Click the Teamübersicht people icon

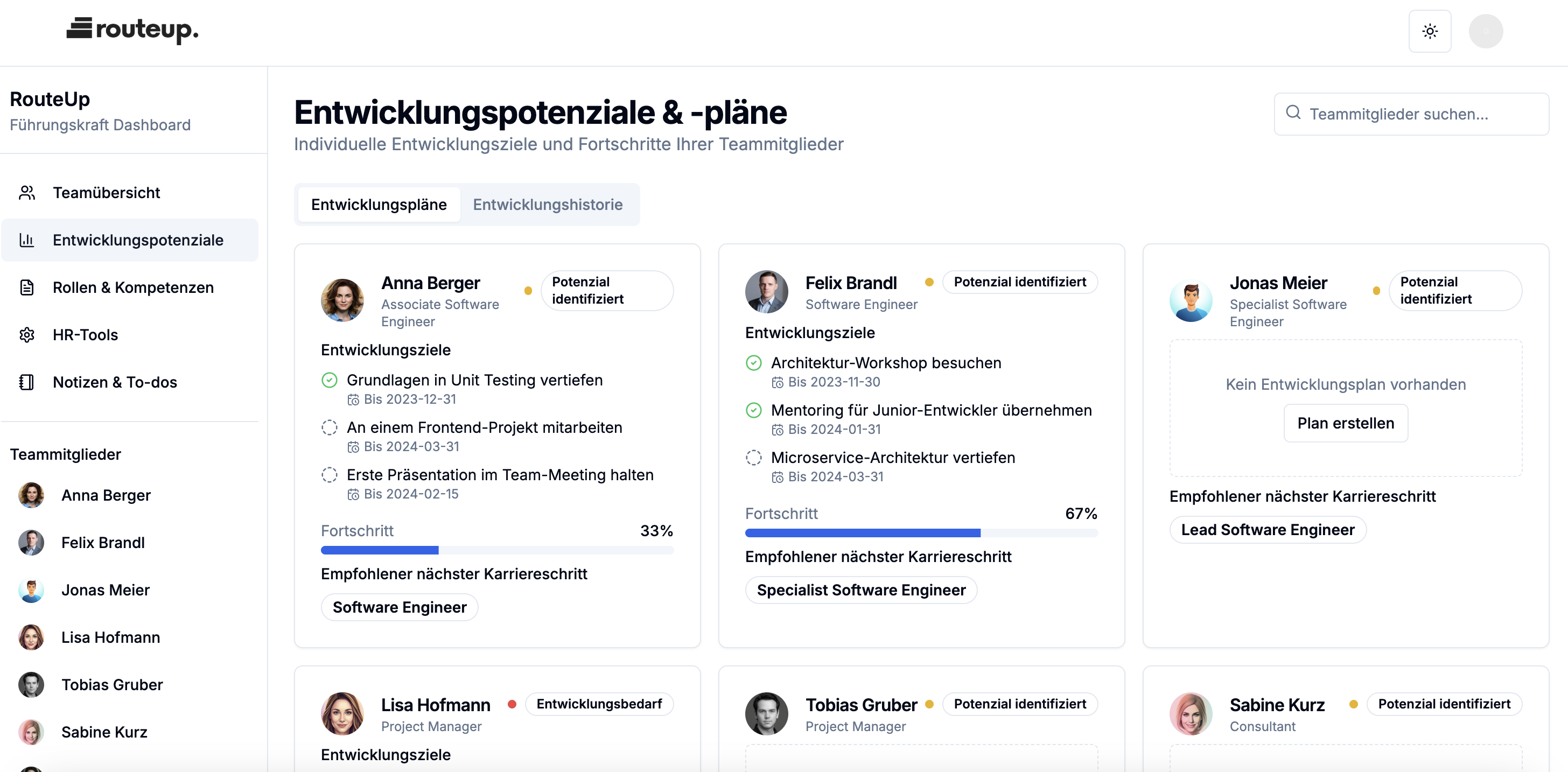click(27, 193)
